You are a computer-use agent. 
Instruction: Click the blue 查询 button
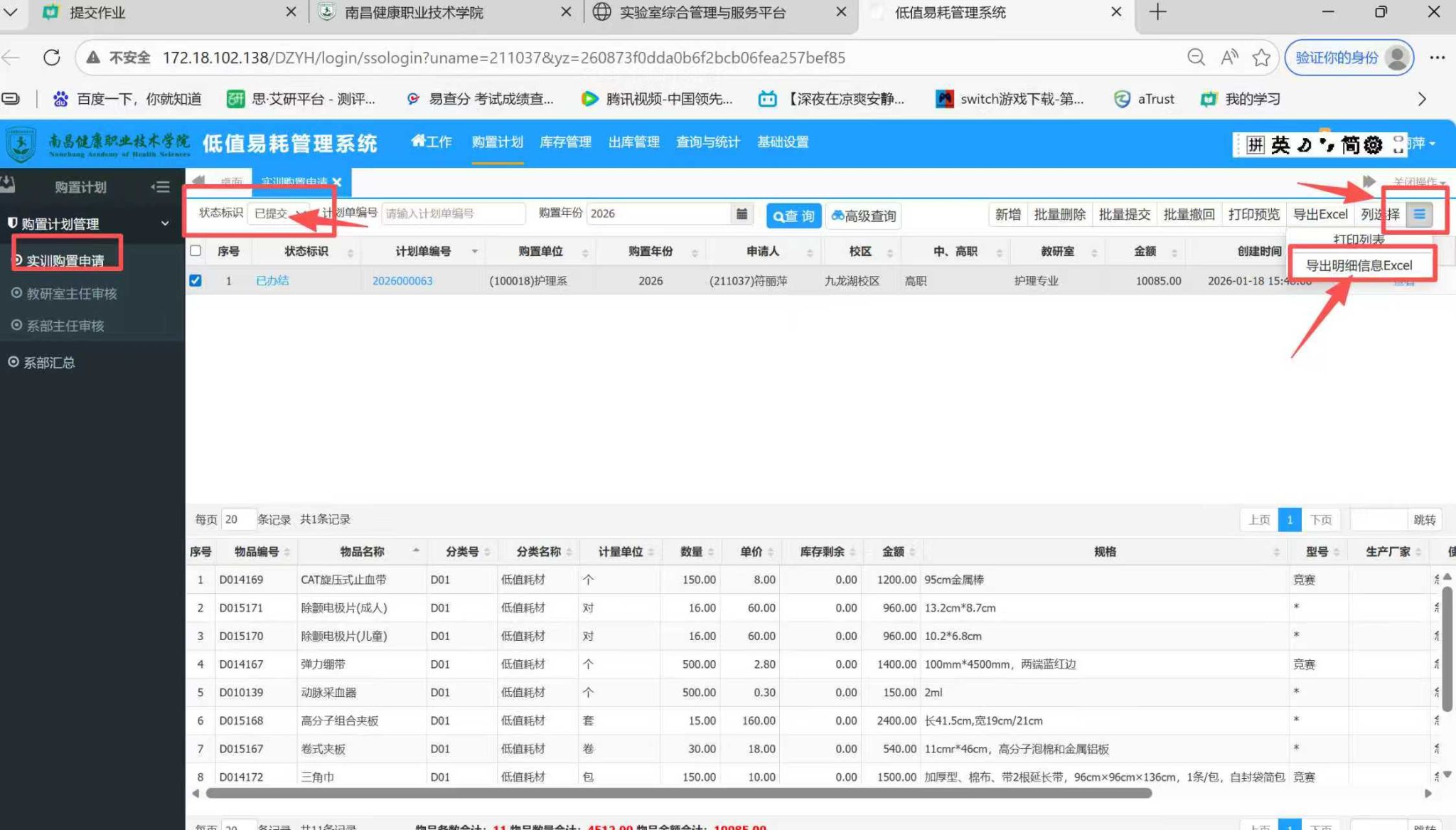click(793, 216)
